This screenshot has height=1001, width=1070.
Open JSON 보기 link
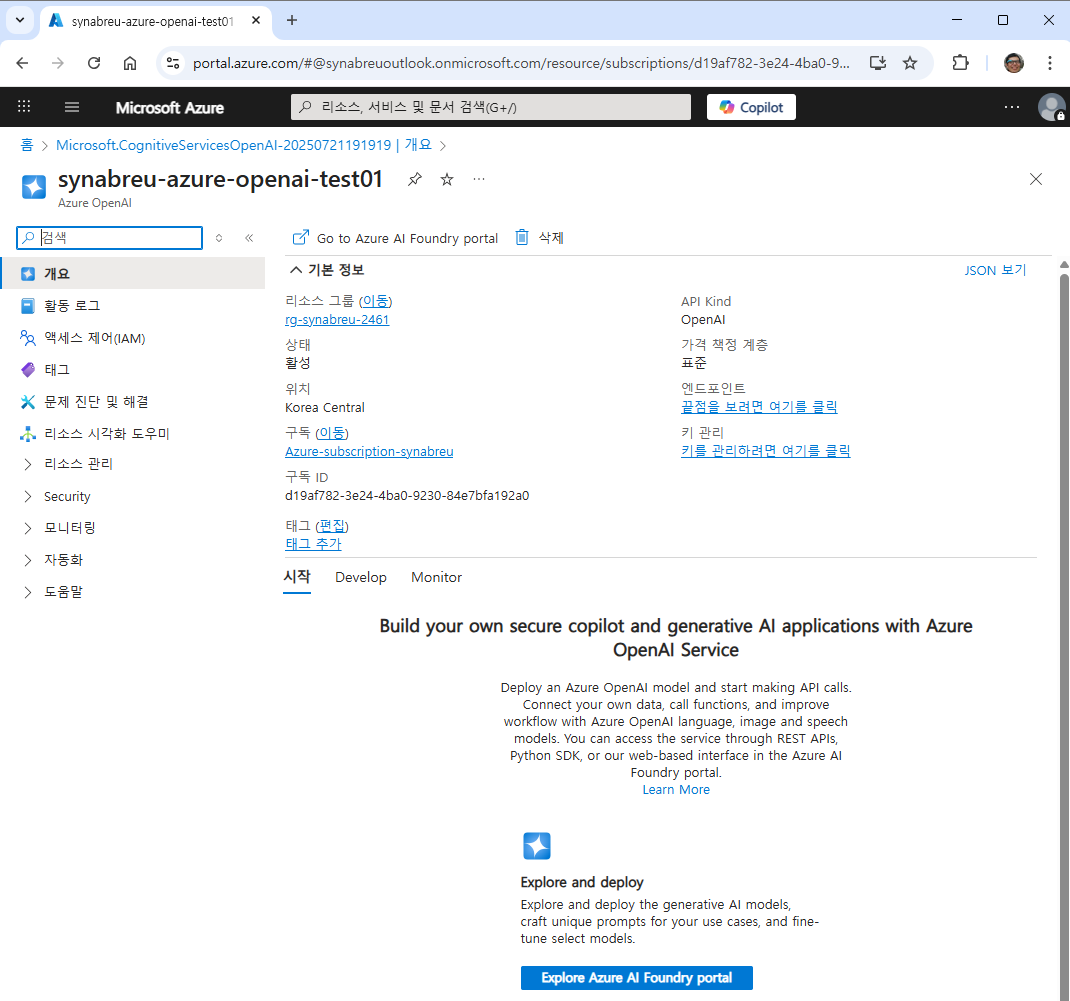click(x=995, y=270)
